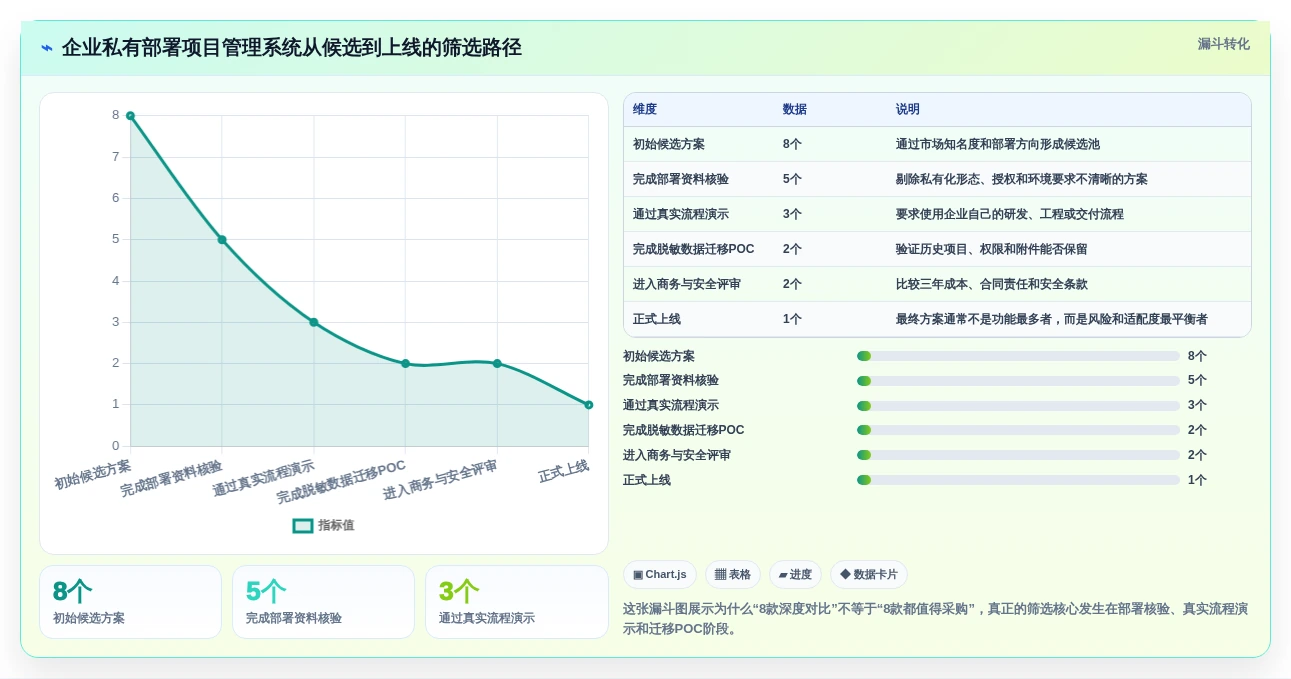Click the 初始候选方案 x-axis label on chart
Image resolution: width=1291 pixels, height=679 pixels.
tap(93, 474)
